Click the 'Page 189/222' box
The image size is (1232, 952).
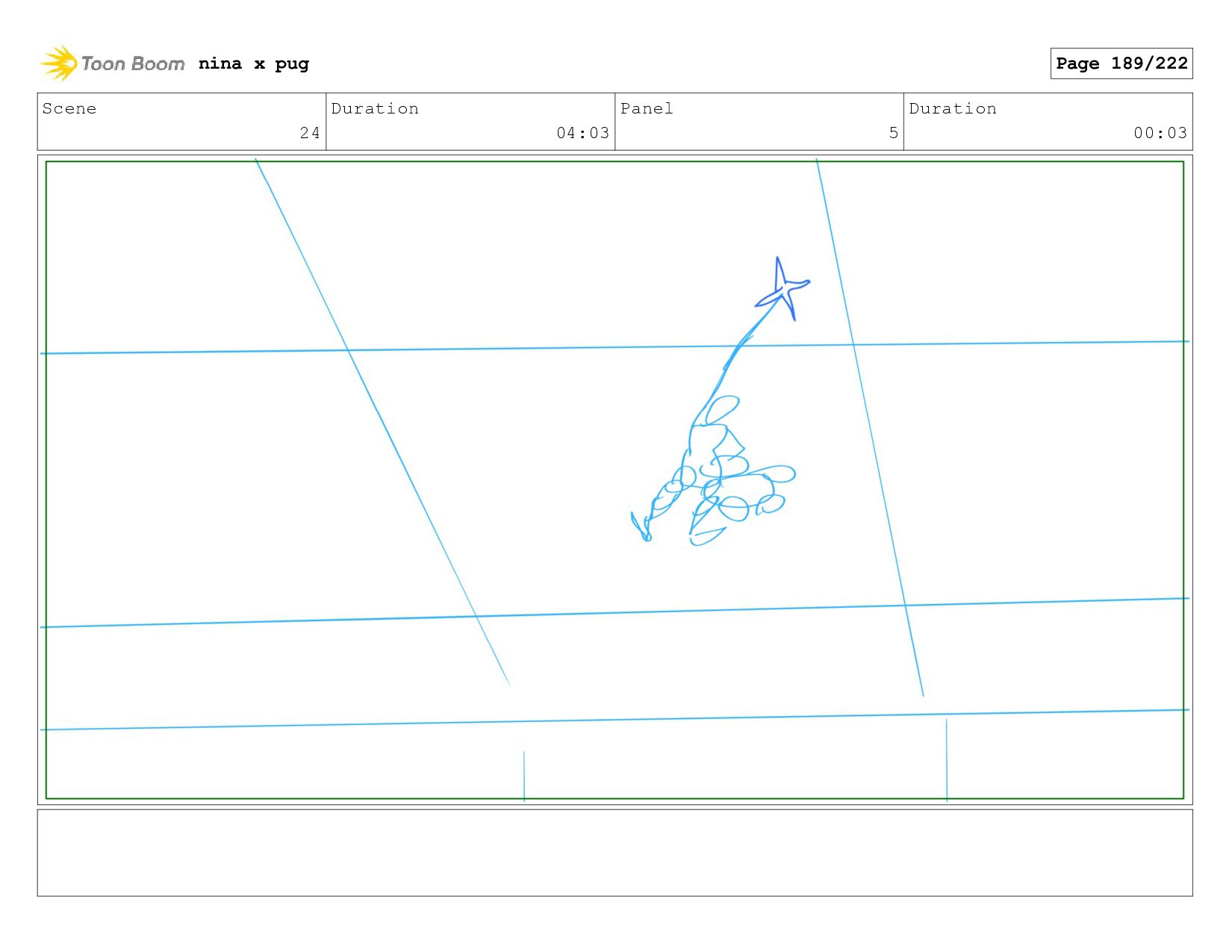(x=1121, y=63)
